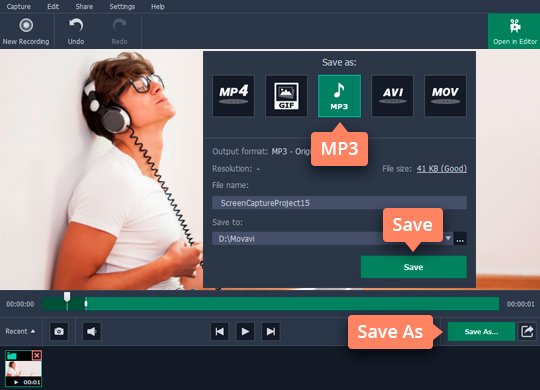This screenshot has width=540, height=390.
Task: Open the Settings menu
Action: (x=122, y=7)
